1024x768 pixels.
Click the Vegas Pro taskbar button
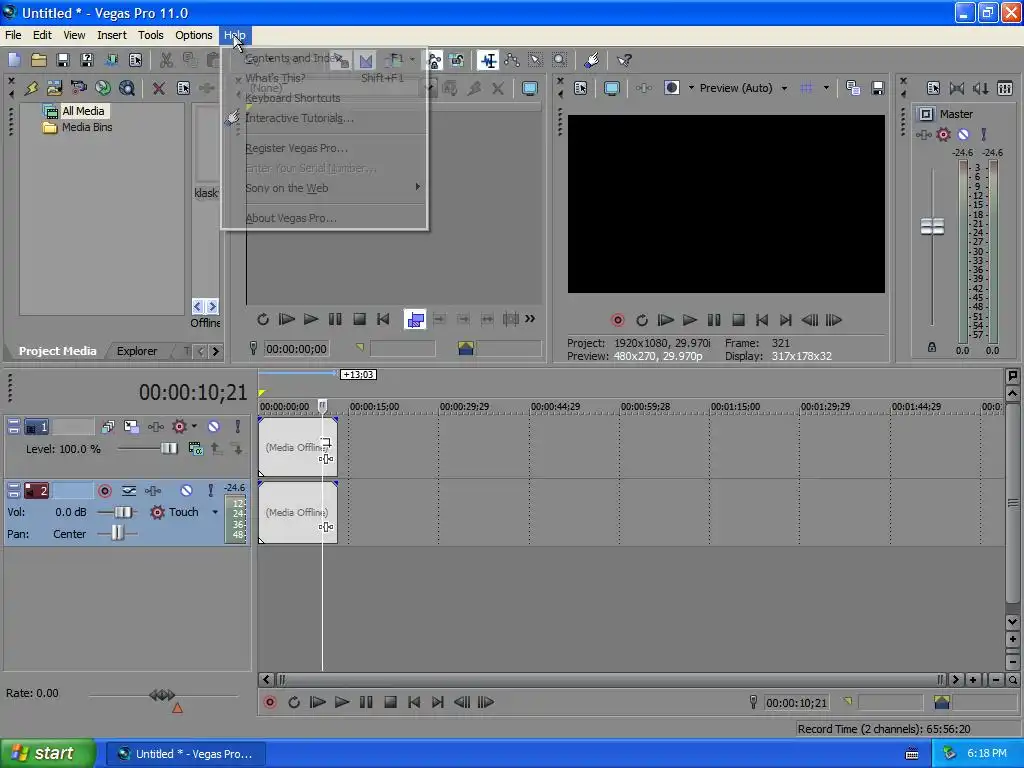[x=186, y=754]
